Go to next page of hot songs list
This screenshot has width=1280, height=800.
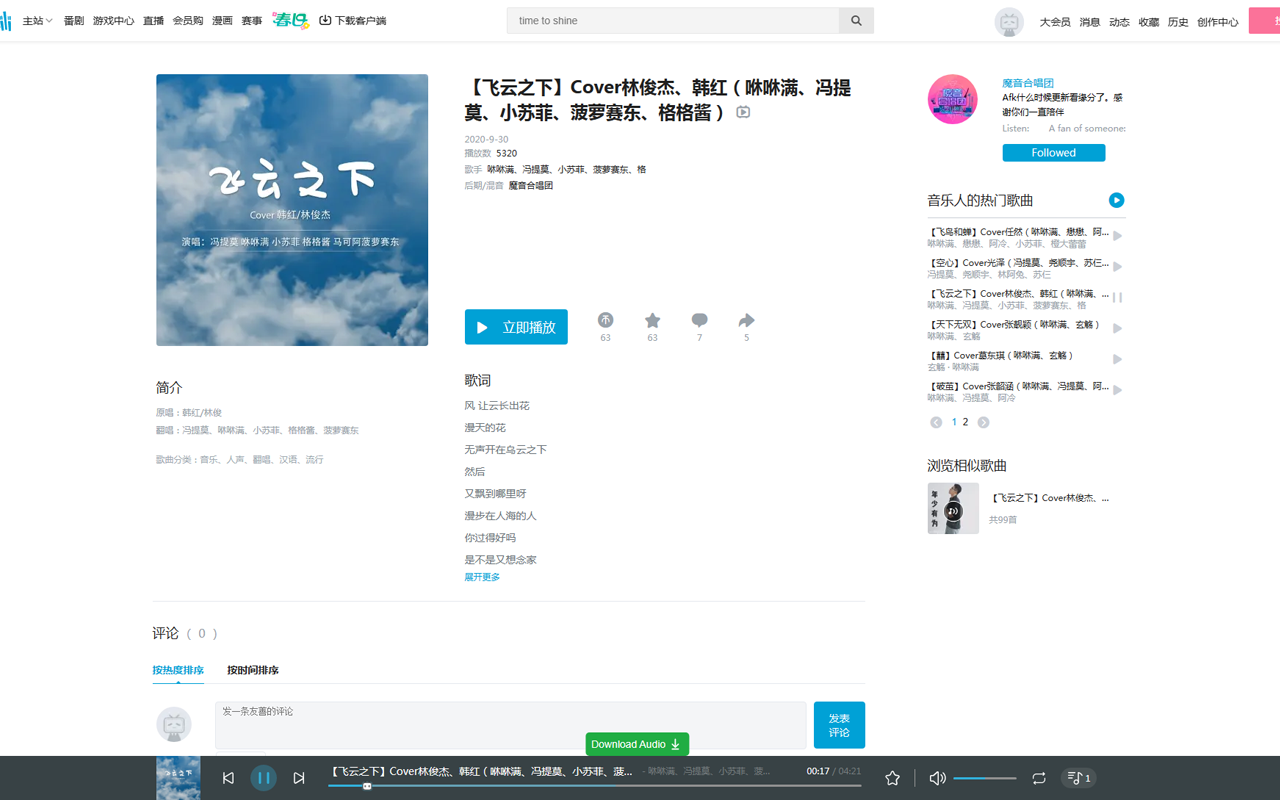[982, 422]
